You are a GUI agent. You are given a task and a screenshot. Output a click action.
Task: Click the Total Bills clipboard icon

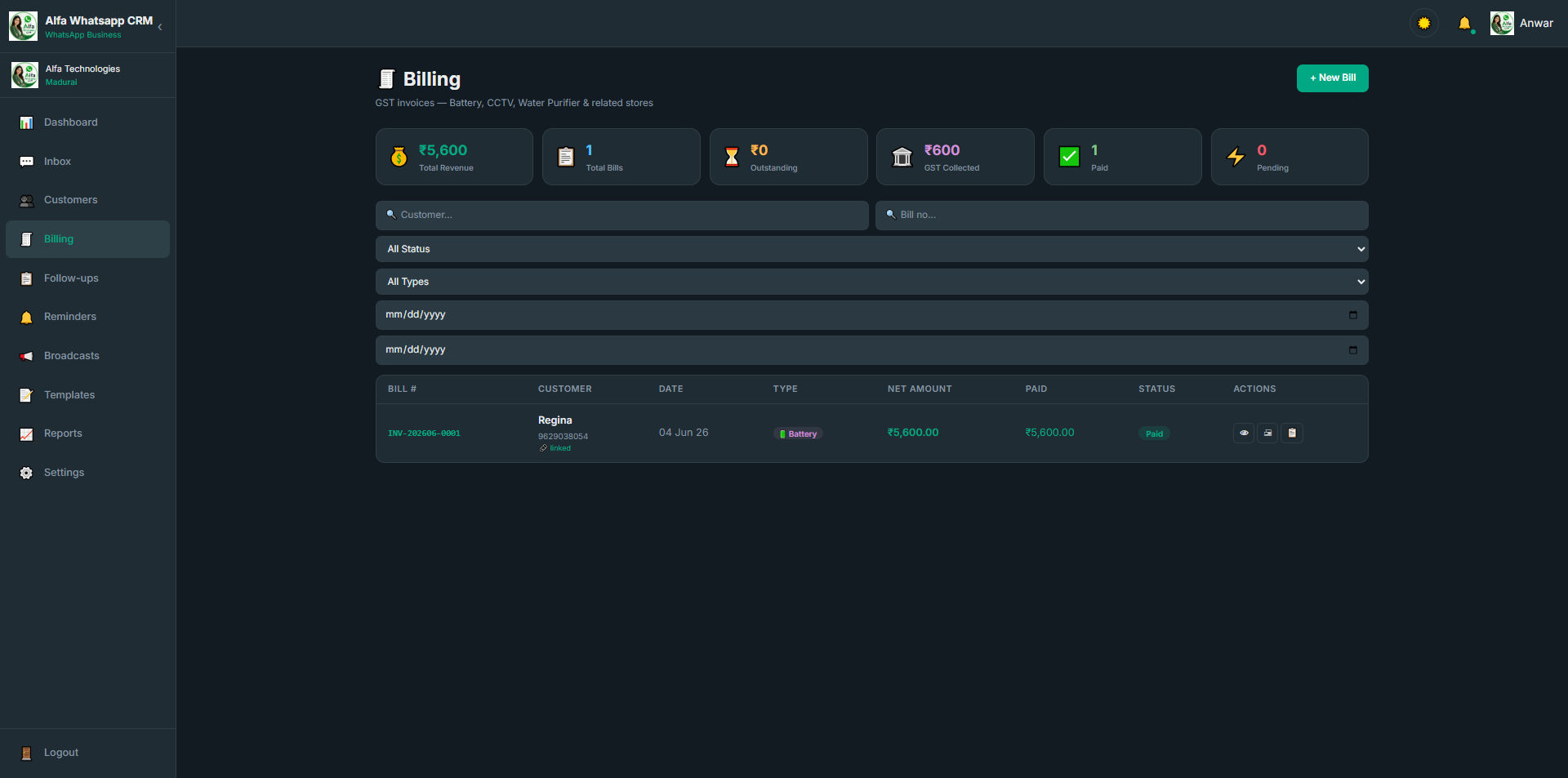click(566, 156)
